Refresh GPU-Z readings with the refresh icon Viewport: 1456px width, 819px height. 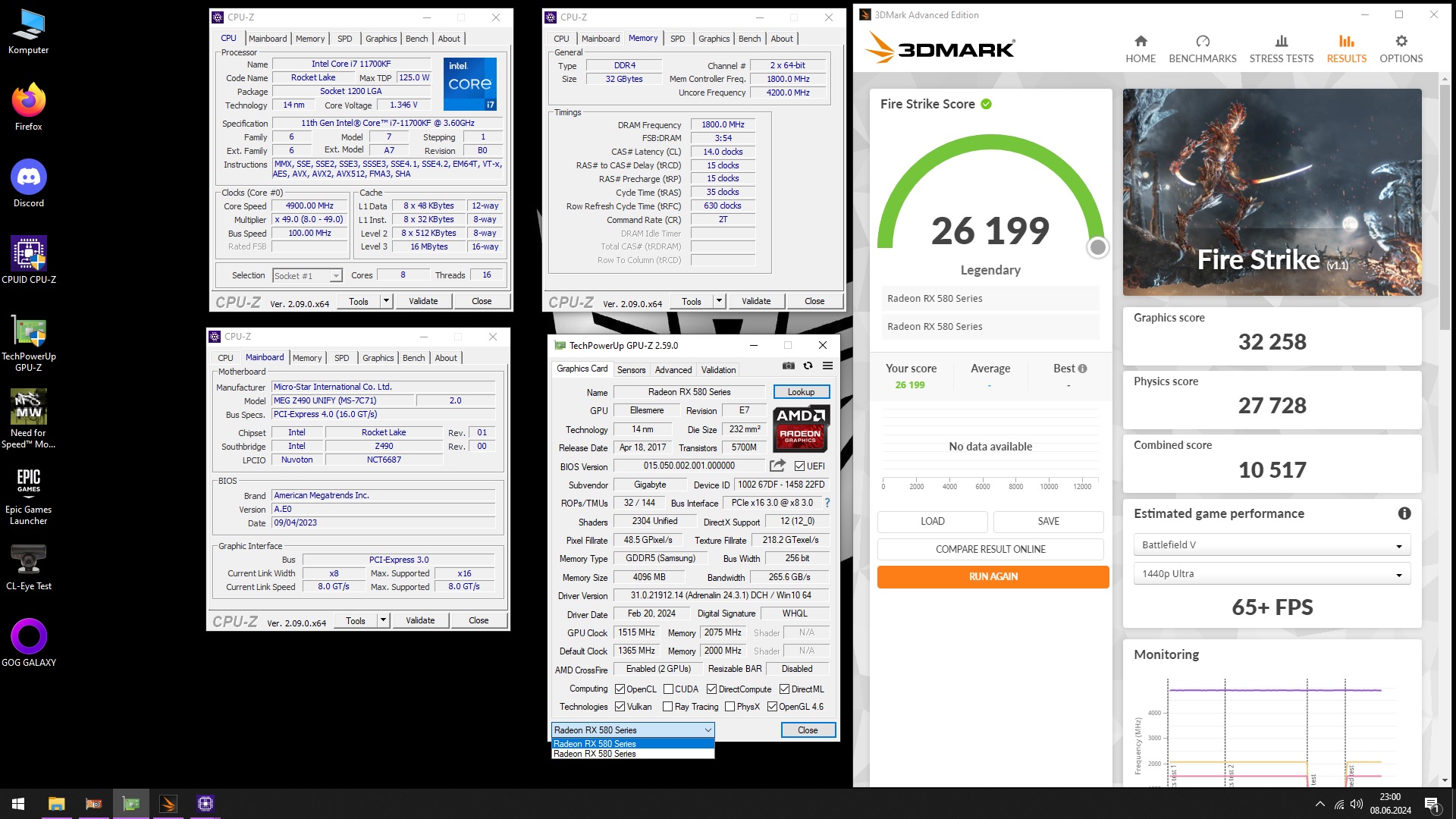click(808, 366)
